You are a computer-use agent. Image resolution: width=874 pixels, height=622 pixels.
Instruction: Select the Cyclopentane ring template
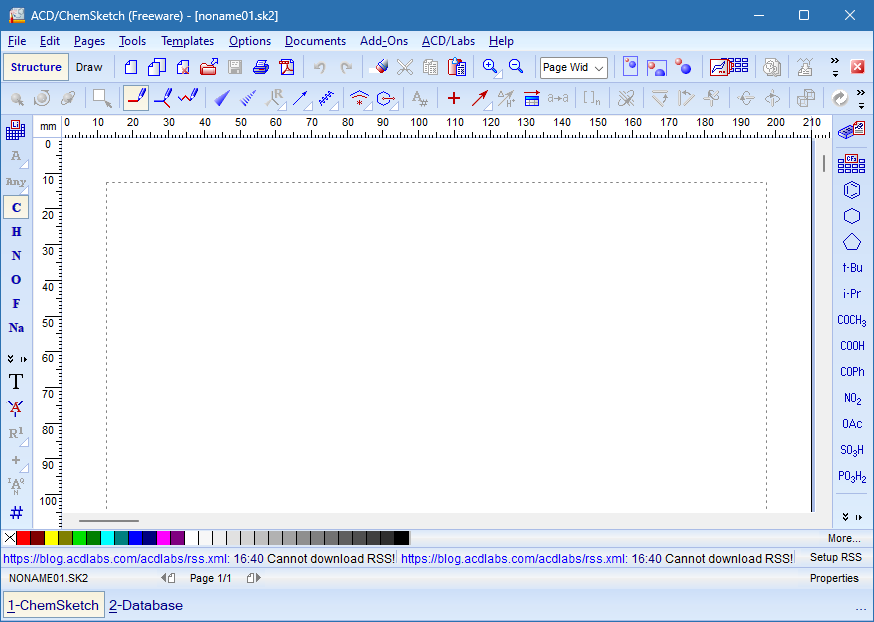pyautogui.click(x=852, y=242)
